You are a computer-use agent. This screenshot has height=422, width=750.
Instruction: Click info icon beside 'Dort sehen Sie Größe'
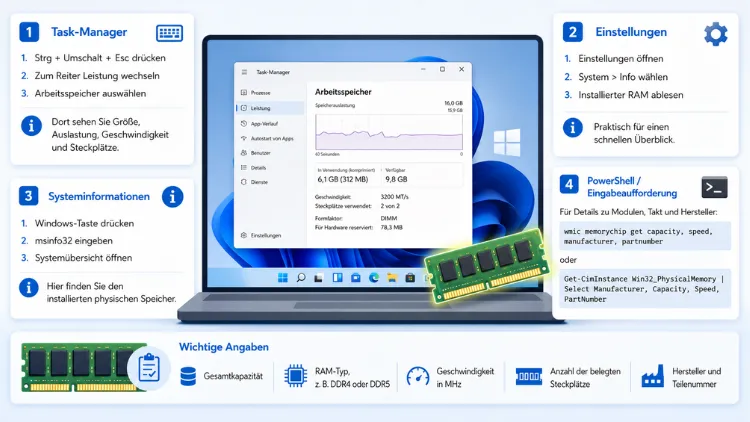click(x=31, y=126)
